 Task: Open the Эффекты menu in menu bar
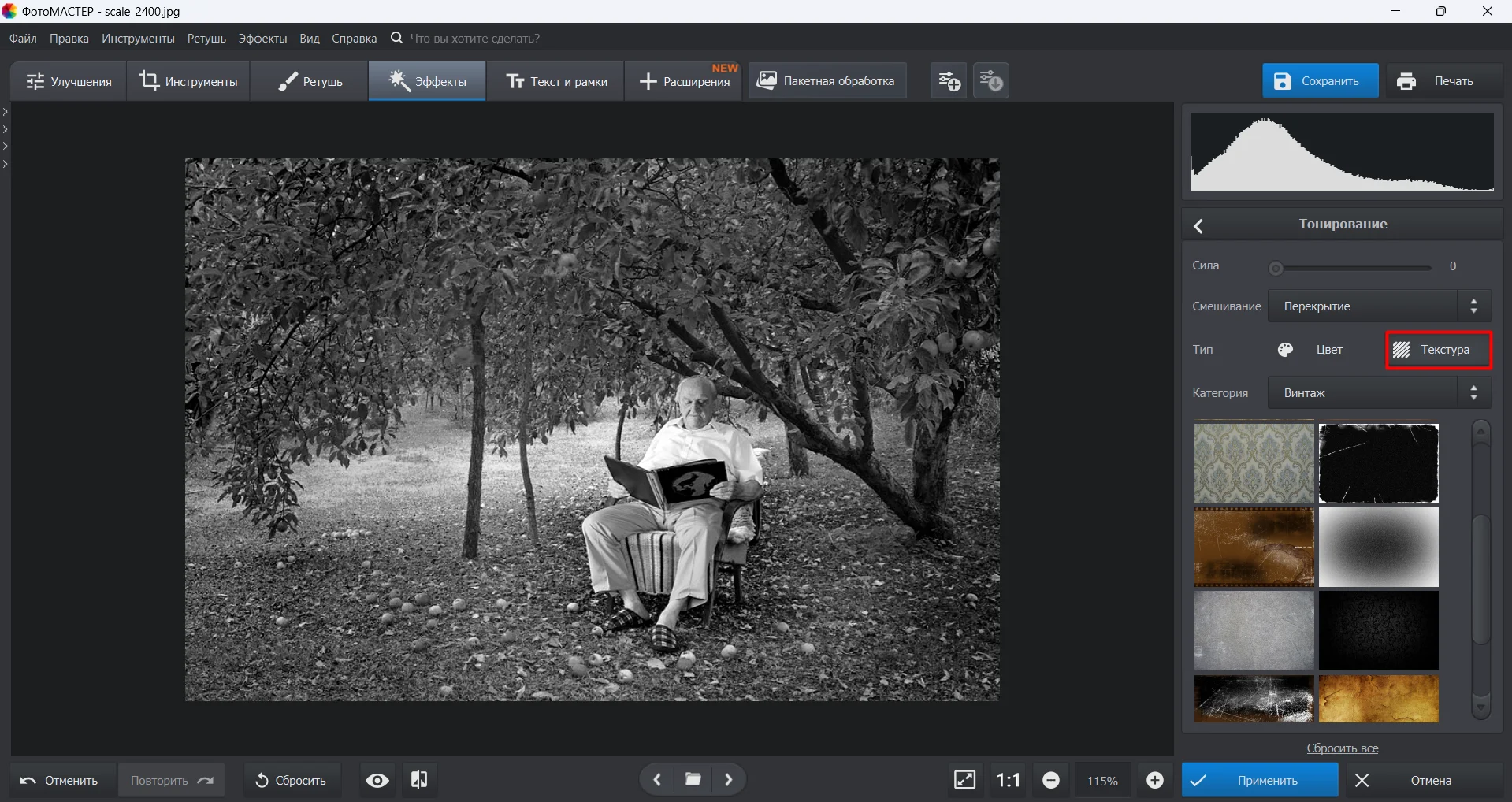click(262, 38)
